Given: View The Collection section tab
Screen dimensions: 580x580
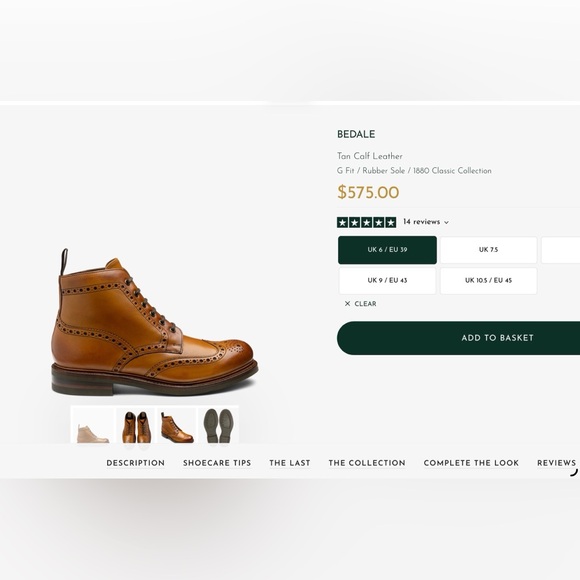Looking at the screenshot, I should 367,463.
